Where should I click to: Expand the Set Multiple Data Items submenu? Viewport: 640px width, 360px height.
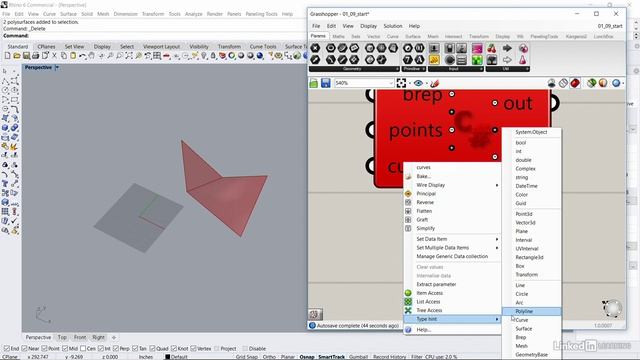(452, 248)
